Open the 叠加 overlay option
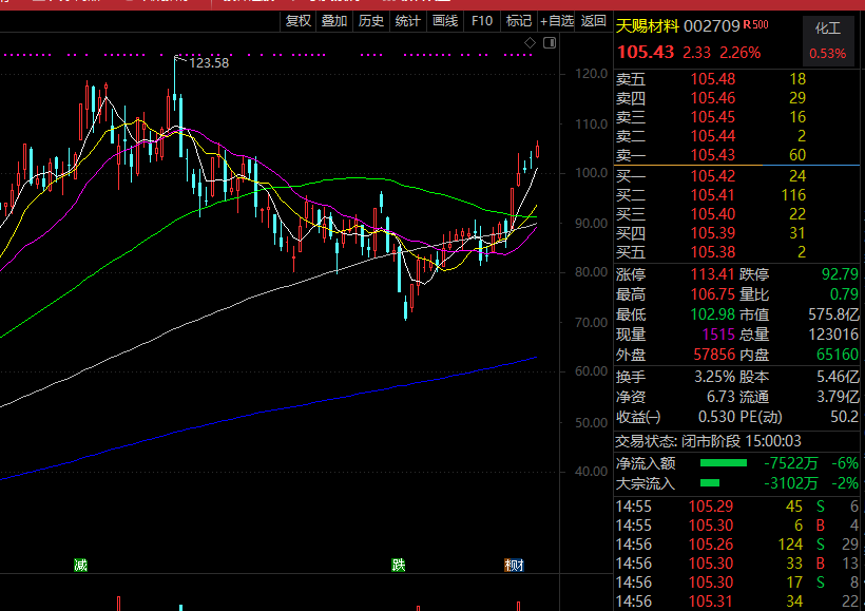This screenshot has height=612, width=866. (334, 21)
